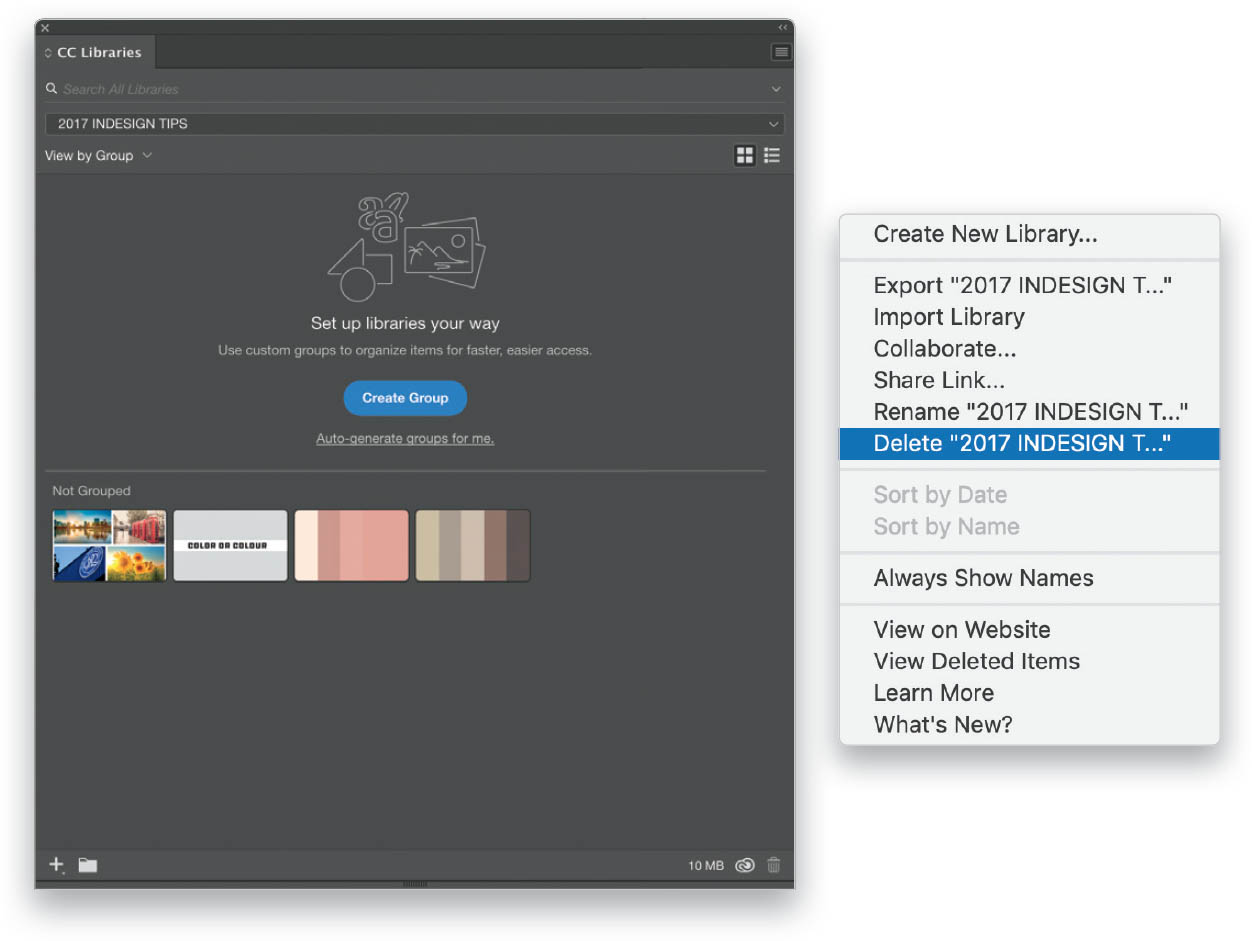Click the Create Group button
This screenshot has height=941, width=1252.
point(405,398)
